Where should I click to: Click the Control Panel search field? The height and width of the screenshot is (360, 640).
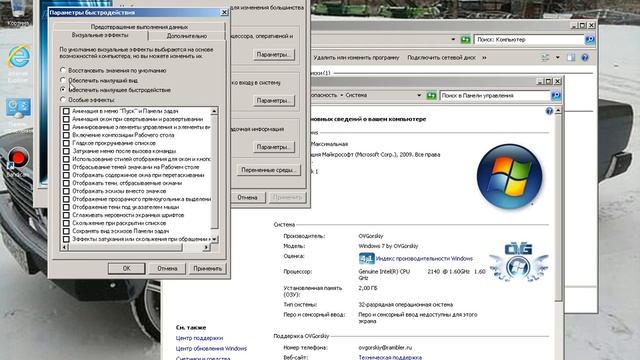[495, 96]
